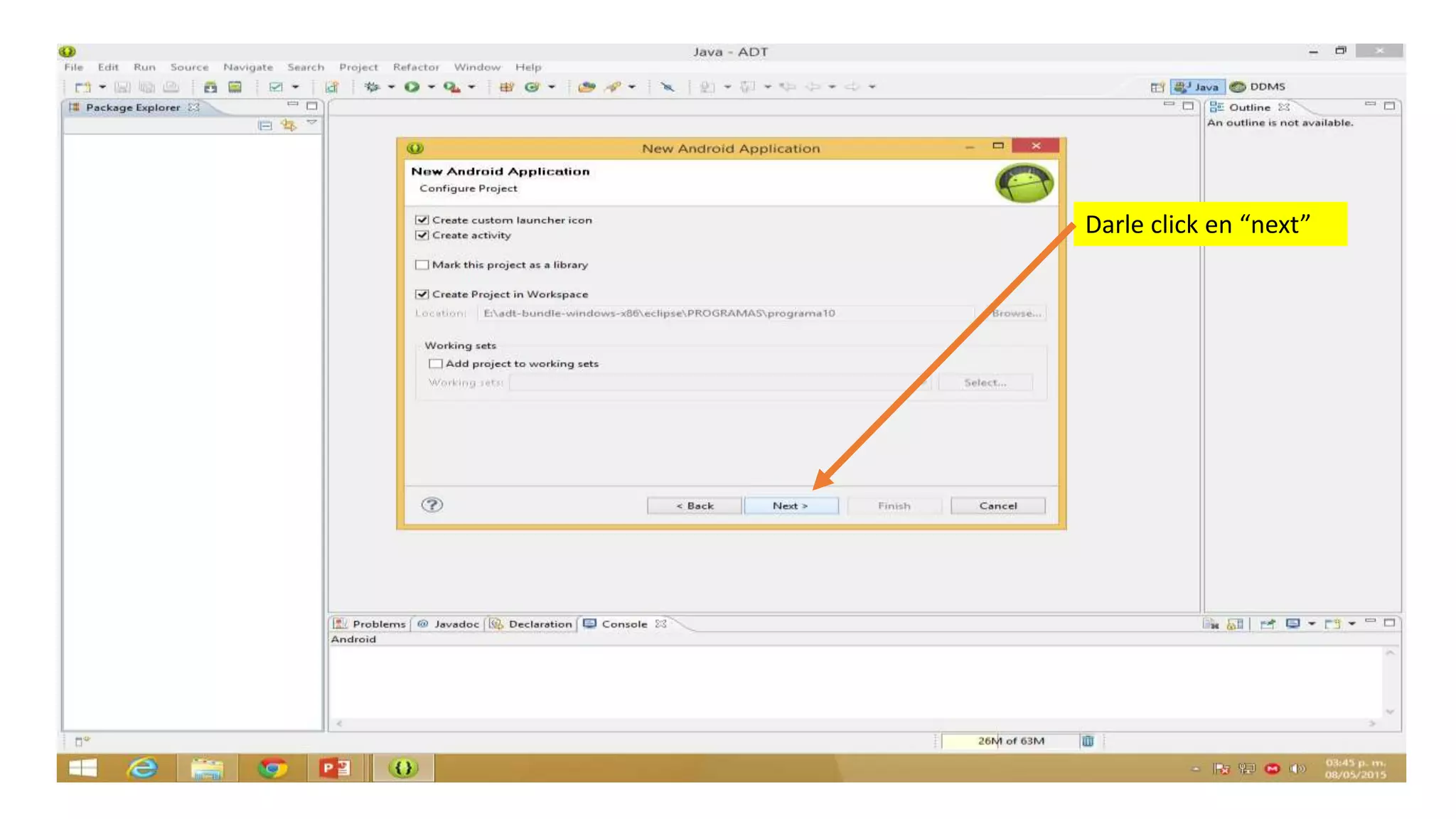Switch to the DDMS perspective
Screen dimensions: 1456x819
point(1258,87)
